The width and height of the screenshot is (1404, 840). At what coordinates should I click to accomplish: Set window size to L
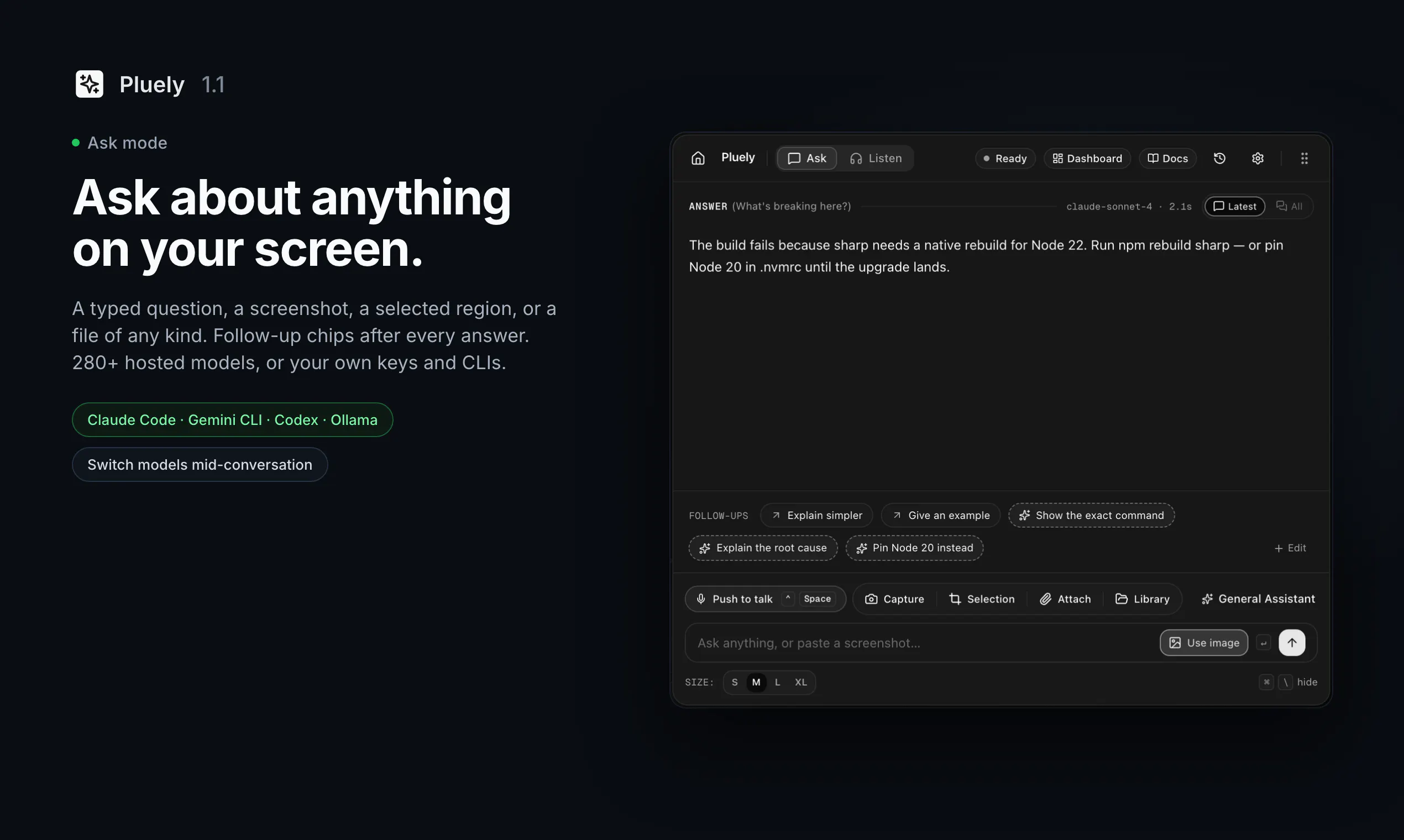(778, 683)
